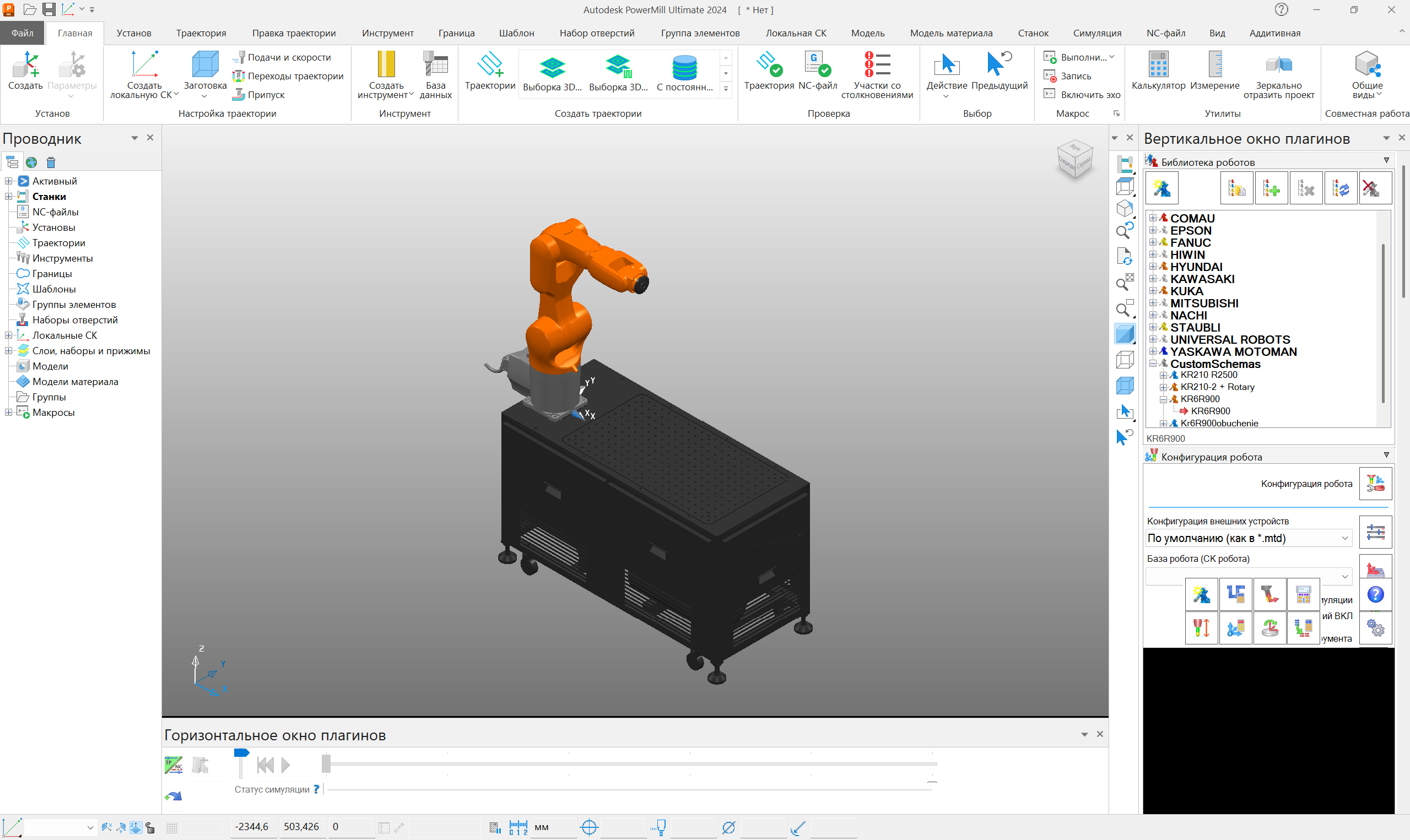Open the Траектория ribbon tab
The width and height of the screenshot is (1410, 840).
coord(201,34)
